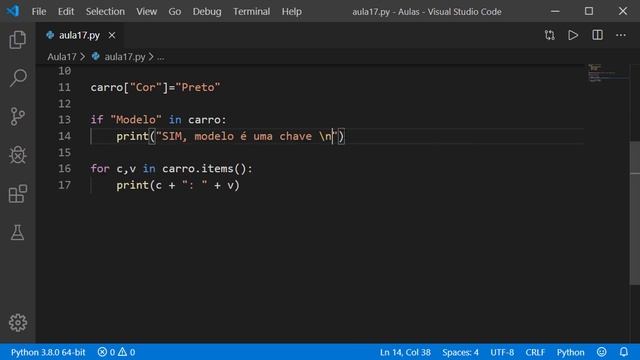Open the Selection menu

tap(105, 11)
